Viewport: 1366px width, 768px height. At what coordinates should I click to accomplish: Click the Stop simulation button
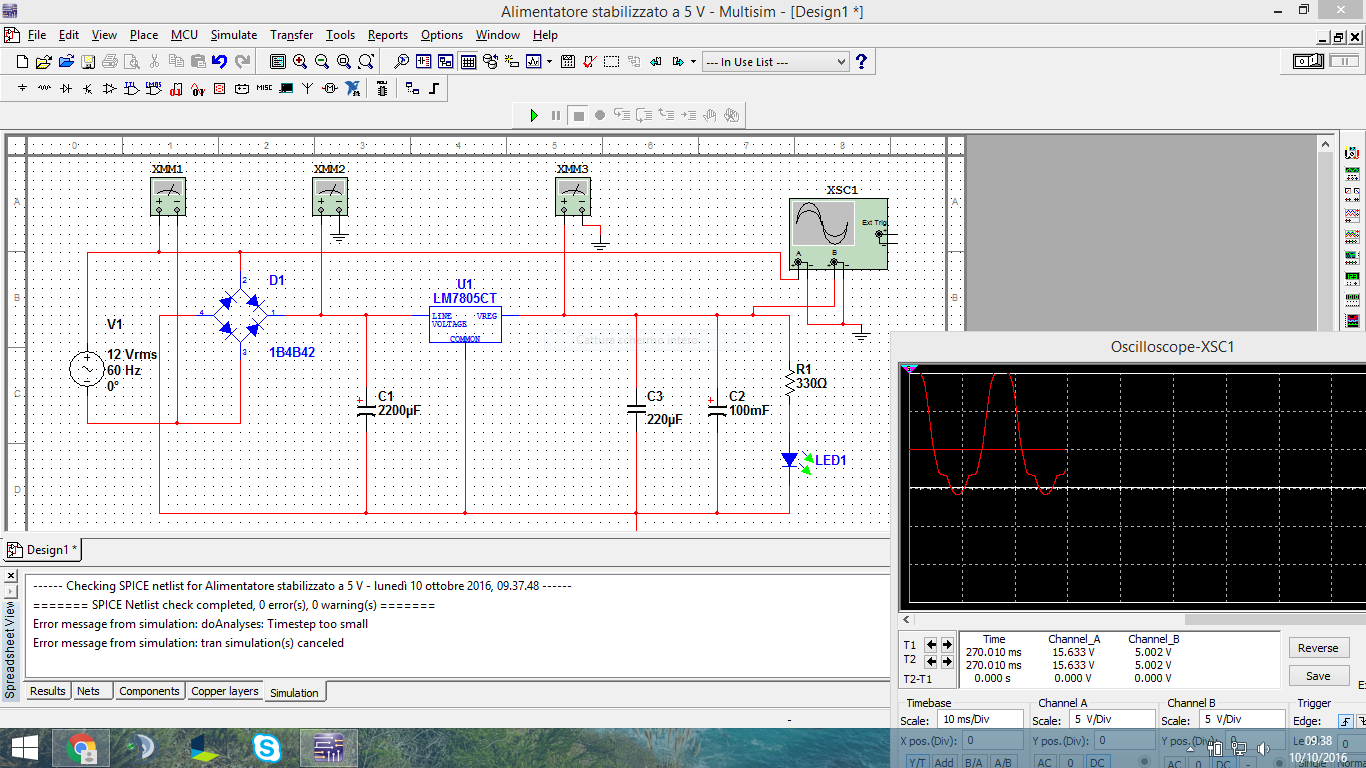click(578, 115)
